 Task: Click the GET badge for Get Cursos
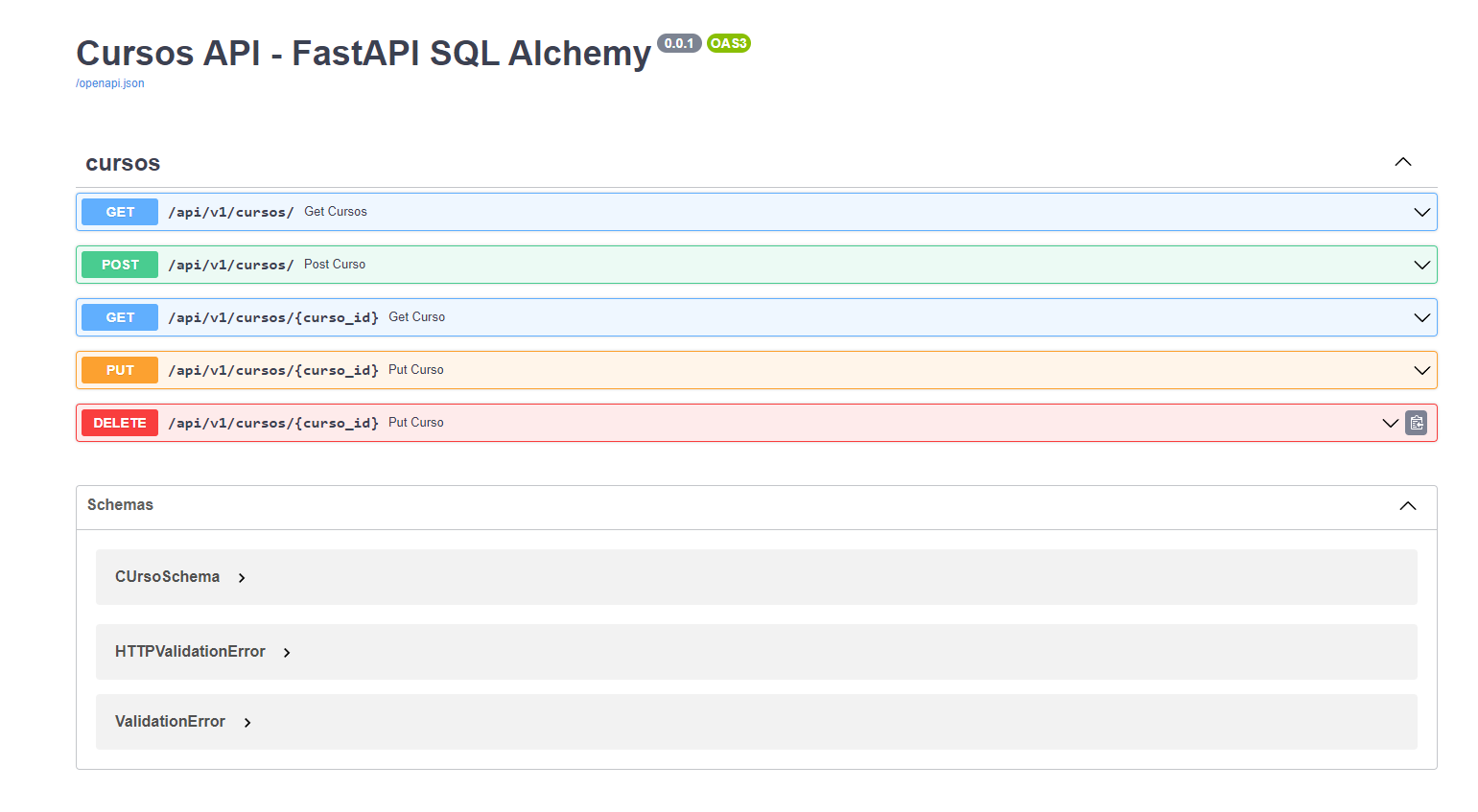pyautogui.click(x=120, y=212)
